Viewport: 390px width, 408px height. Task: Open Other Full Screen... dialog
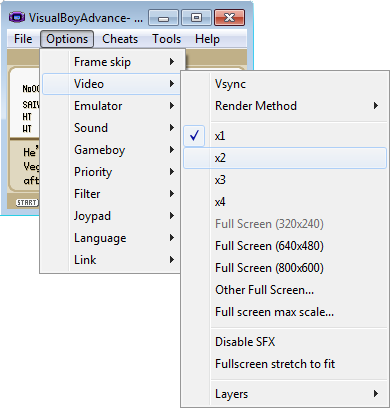point(285,290)
